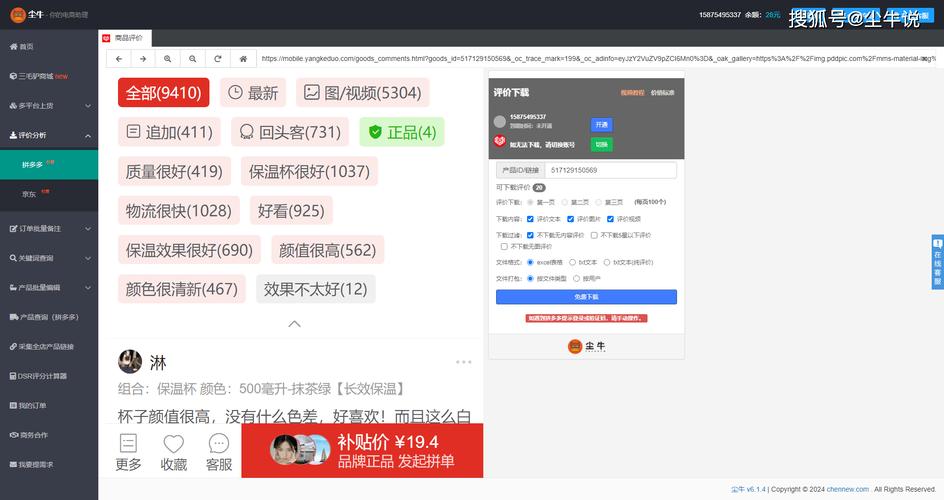Image resolution: width=944 pixels, height=500 pixels.
Task: Select 拼多多 under 评价分析
Action: point(49,164)
